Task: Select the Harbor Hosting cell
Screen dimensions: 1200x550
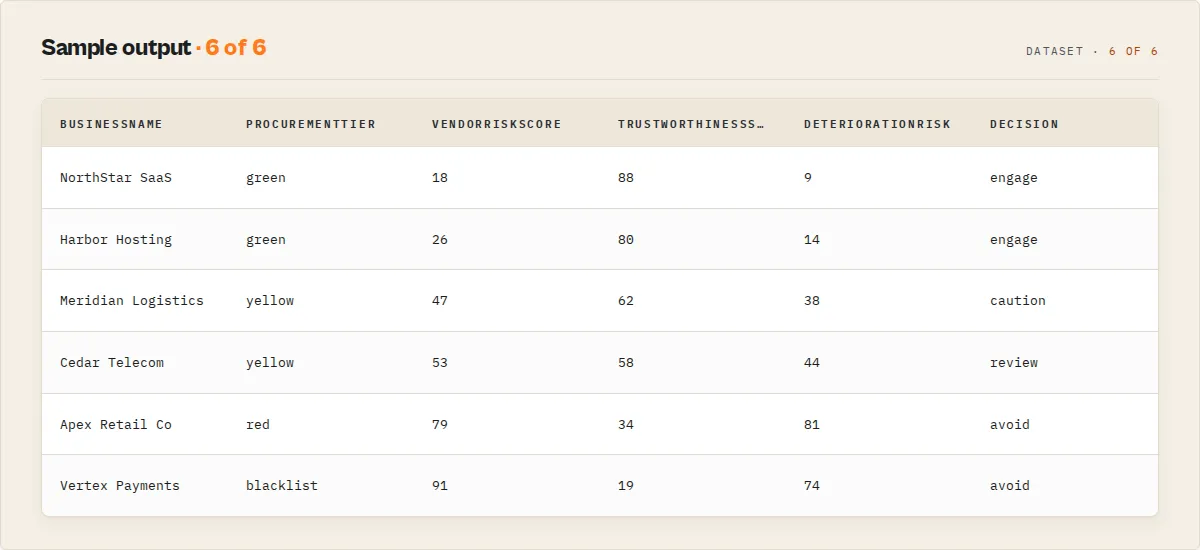Action: tap(116, 240)
